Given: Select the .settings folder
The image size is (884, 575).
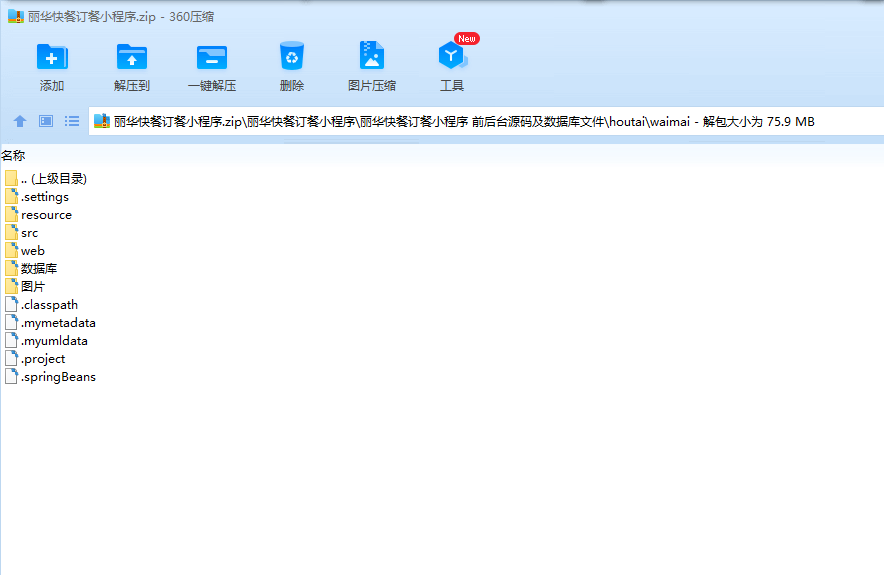Looking at the screenshot, I should coord(37,197).
